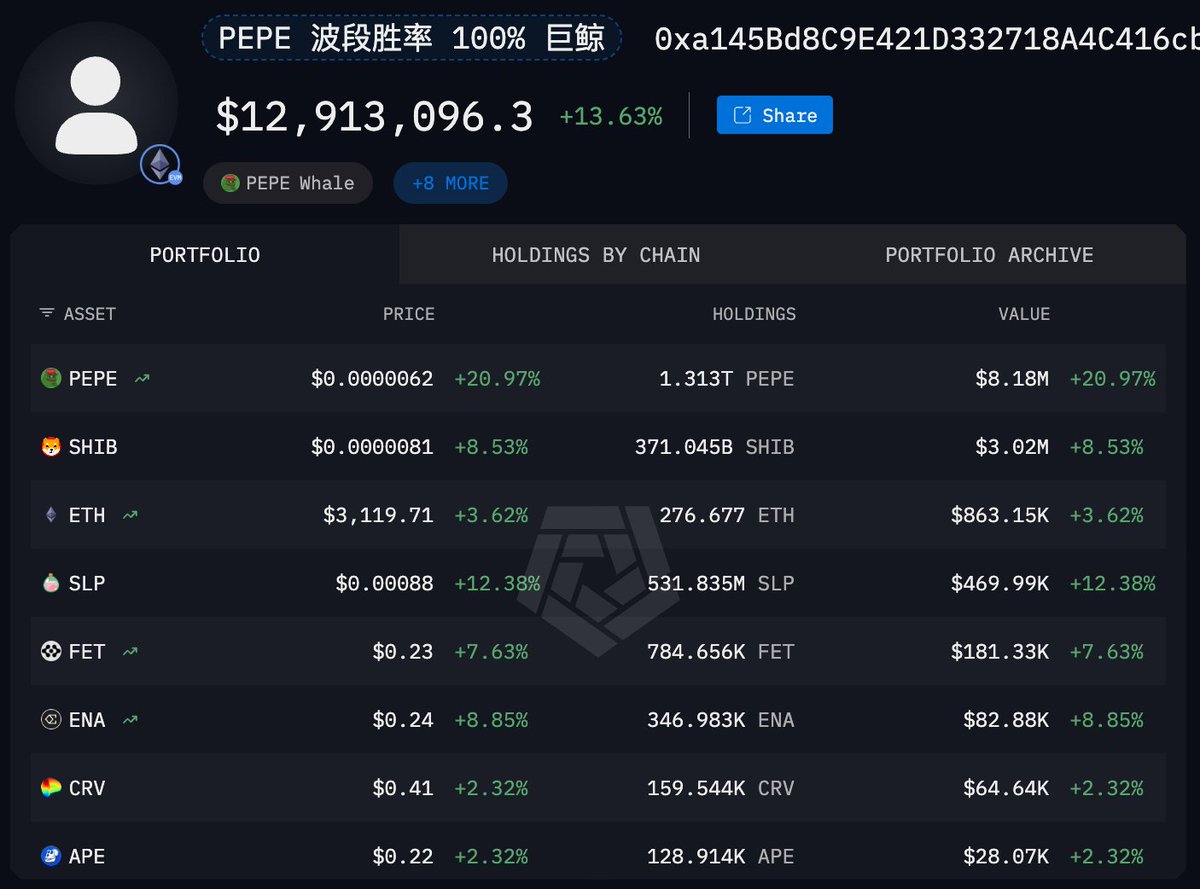Screen dimensions: 1200x889
Task: Click the CRV rainbow token icon
Action: coord(51,788)
